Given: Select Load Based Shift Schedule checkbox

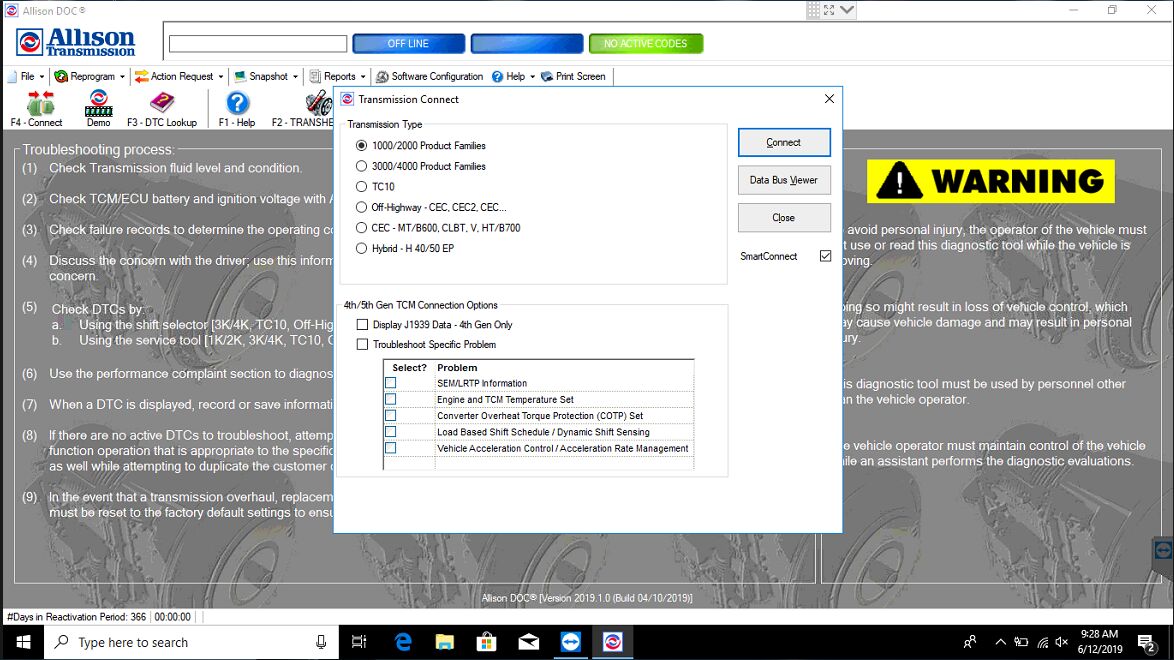Looking at the screenshot, I should 390,432.
